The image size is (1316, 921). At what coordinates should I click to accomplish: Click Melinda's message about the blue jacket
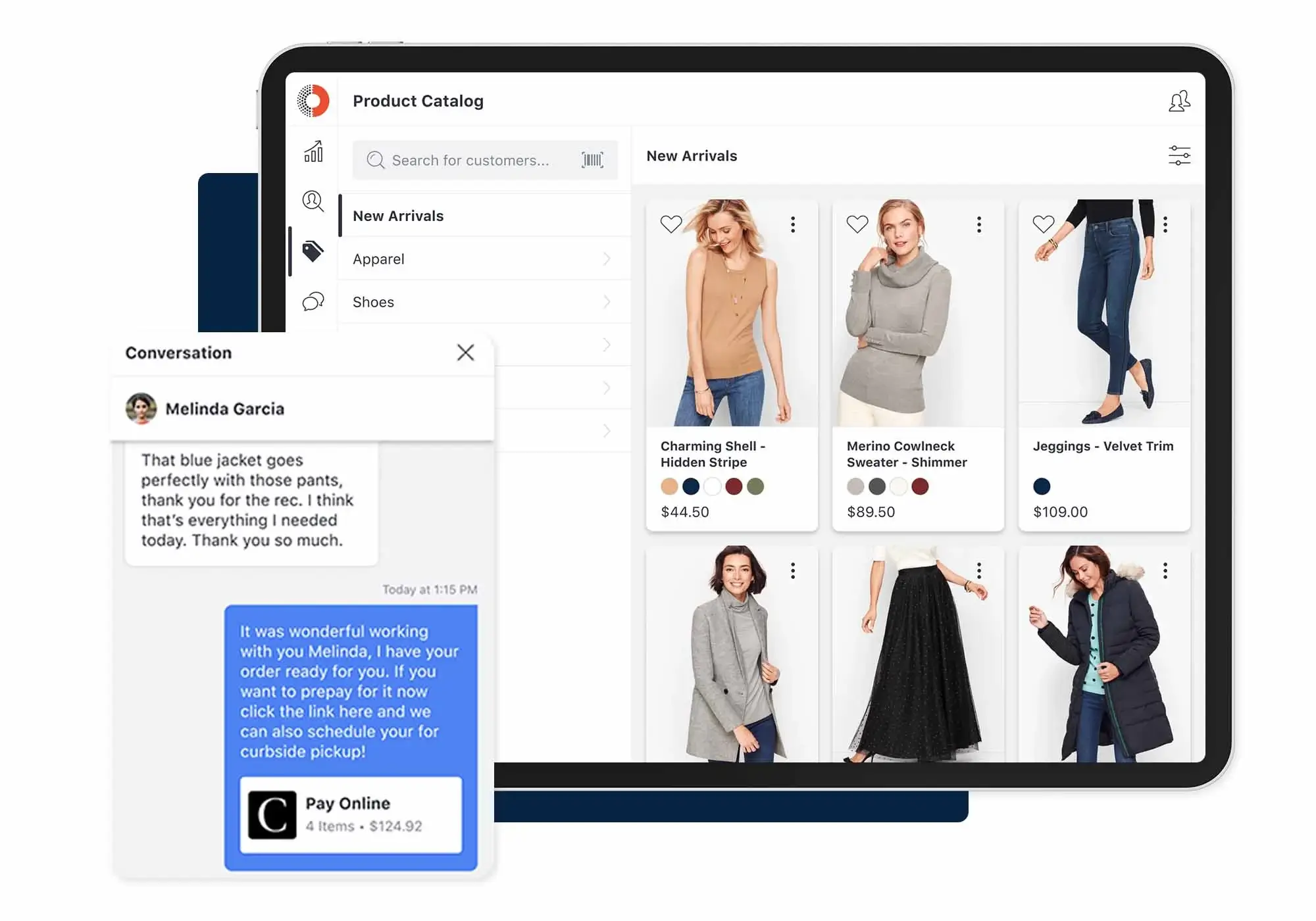(x=251, y=503)
